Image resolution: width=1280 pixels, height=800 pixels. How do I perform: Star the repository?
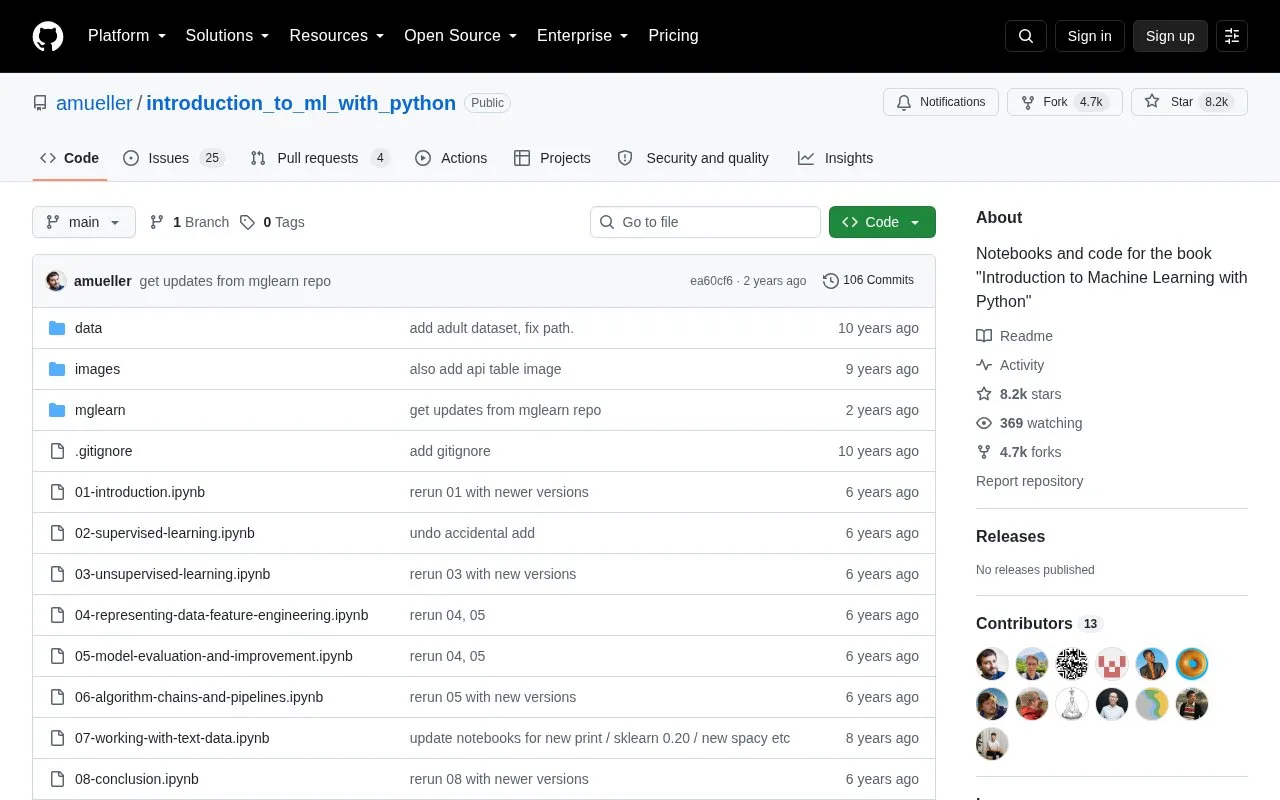(x=1189, y=102)
